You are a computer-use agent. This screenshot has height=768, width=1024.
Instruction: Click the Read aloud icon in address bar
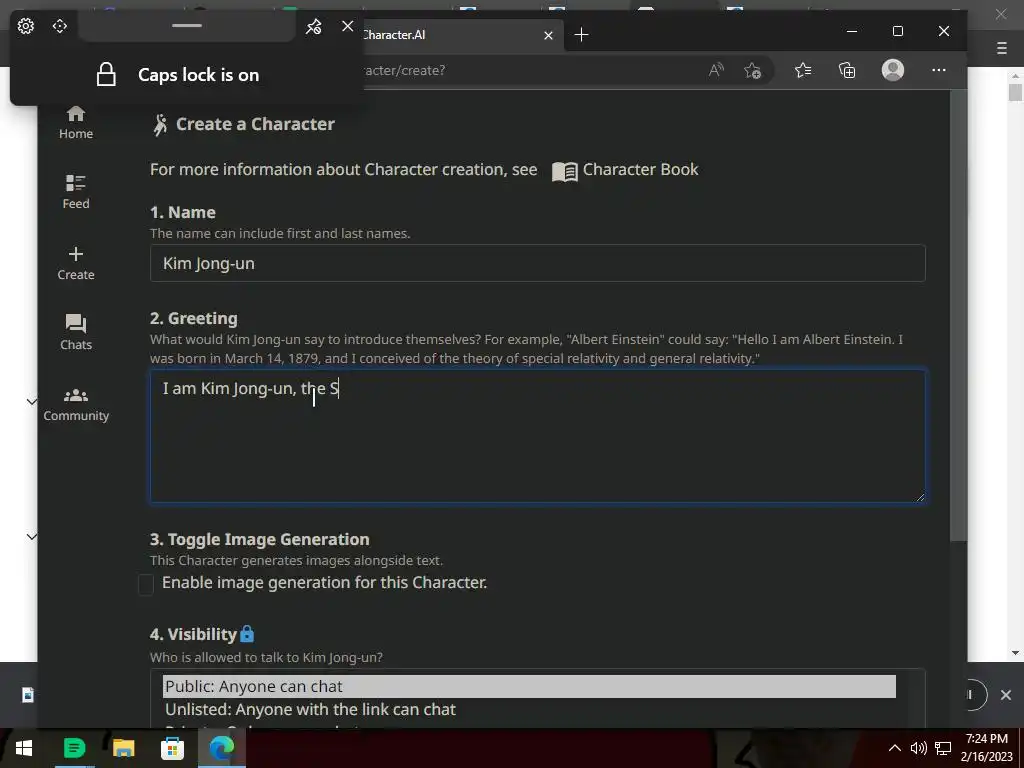pyautogui.click(x=716, y=70)
